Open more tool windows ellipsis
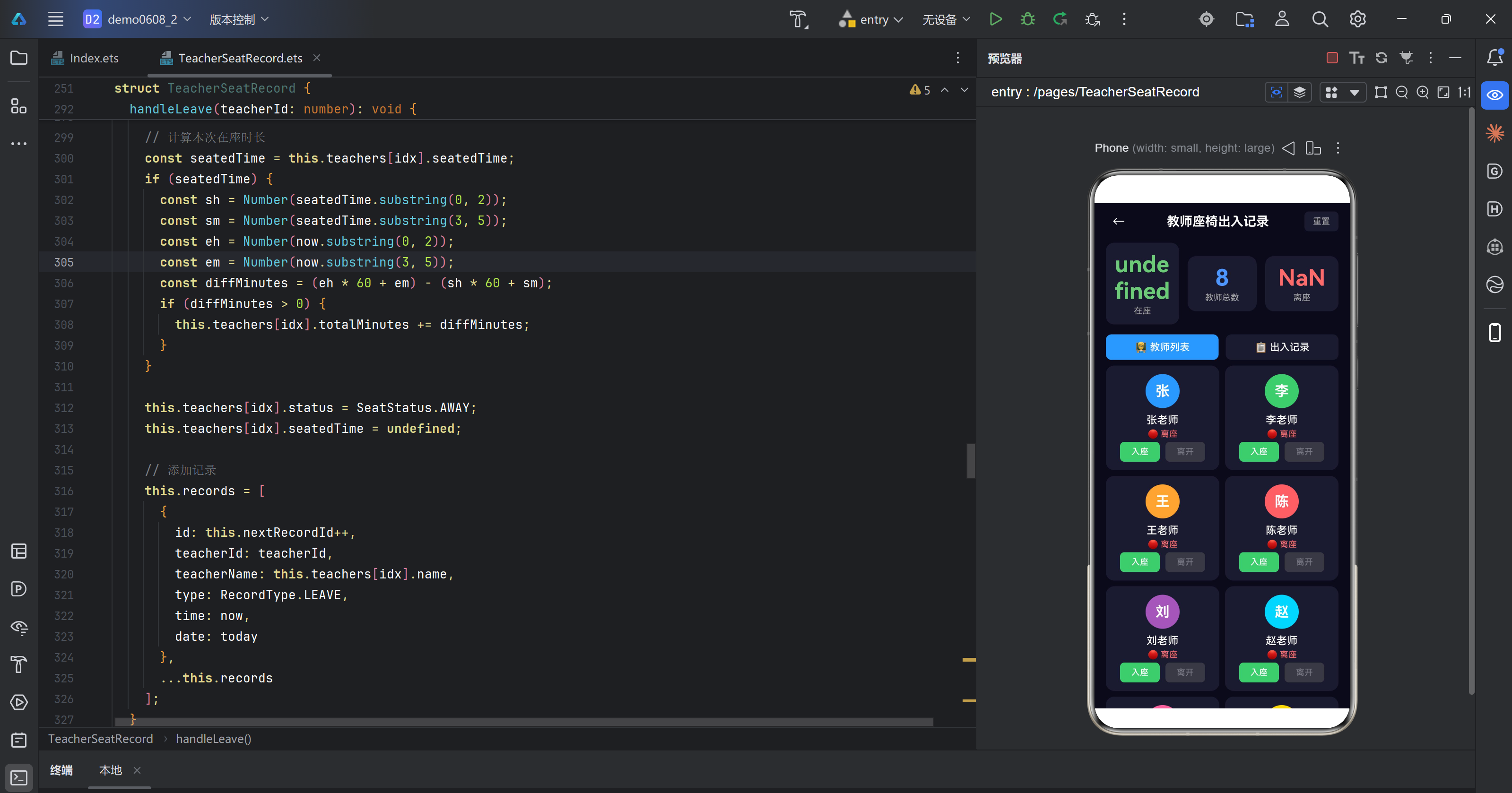This screenshot has height=793, width=1512. (x=19, y=144)
